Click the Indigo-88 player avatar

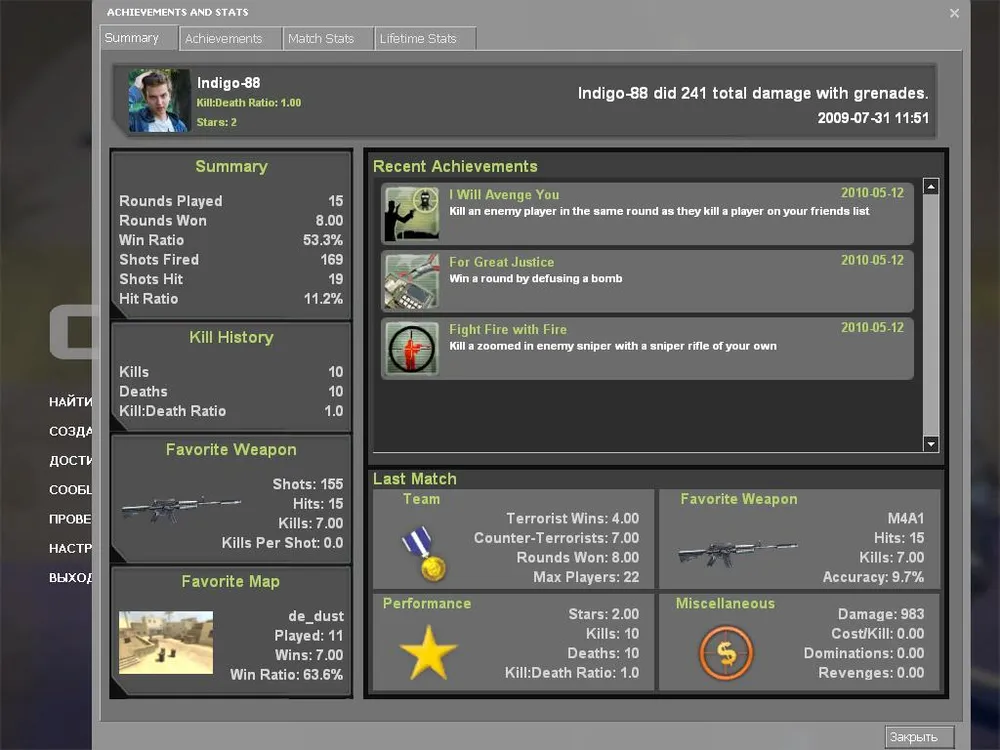(159, 100)
